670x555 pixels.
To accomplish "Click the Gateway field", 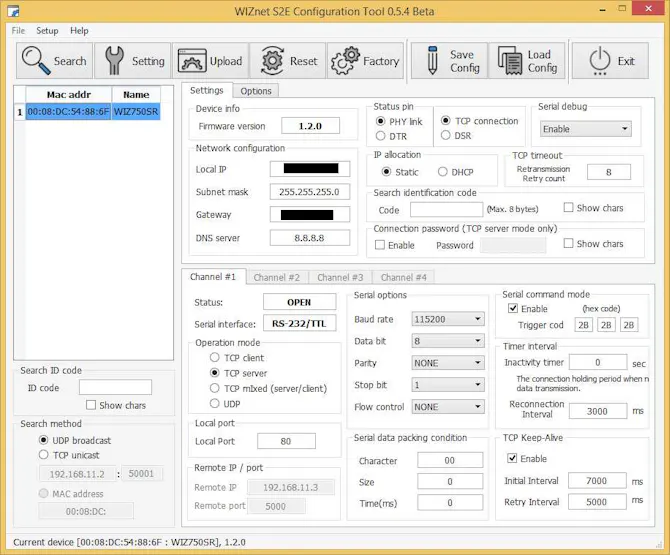I will click(309, 214).
